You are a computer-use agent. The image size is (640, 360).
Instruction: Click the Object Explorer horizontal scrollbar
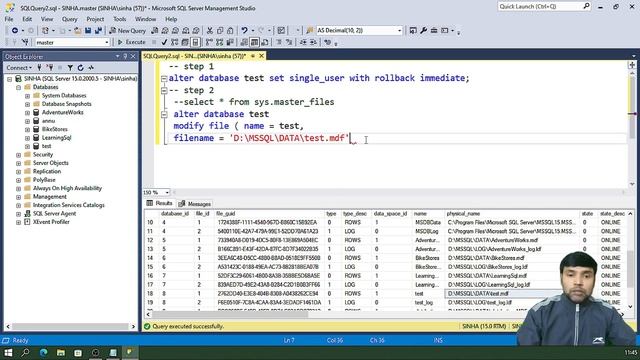70,327
